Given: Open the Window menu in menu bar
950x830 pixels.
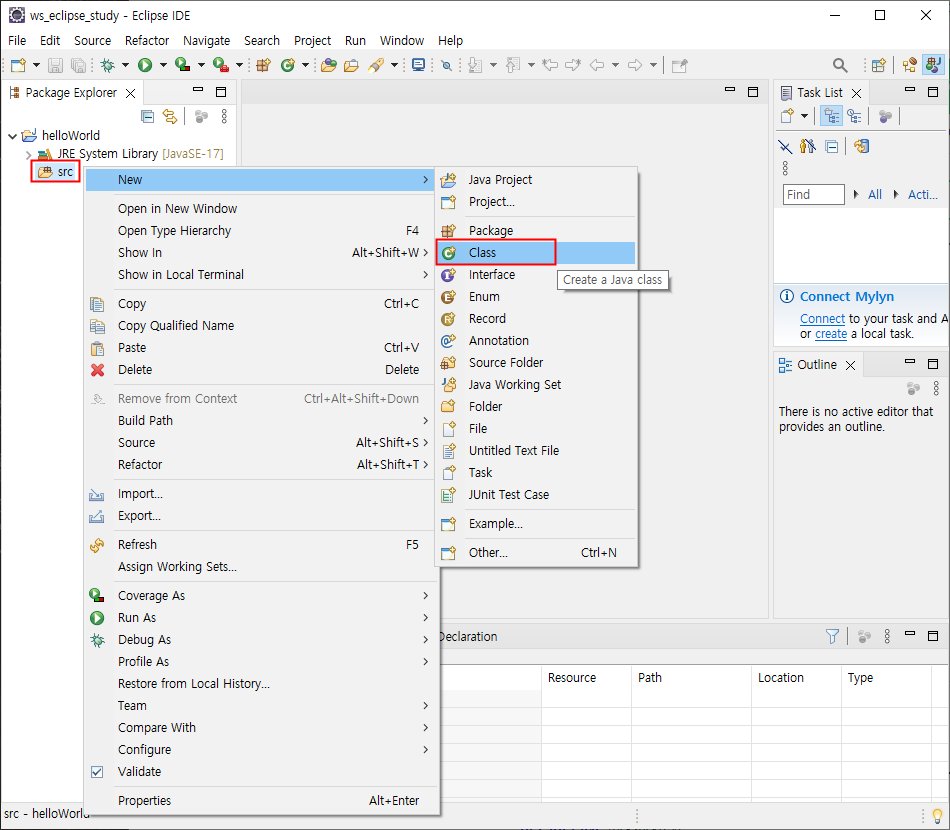Looking at the screenshot, I should click(402, 41).
